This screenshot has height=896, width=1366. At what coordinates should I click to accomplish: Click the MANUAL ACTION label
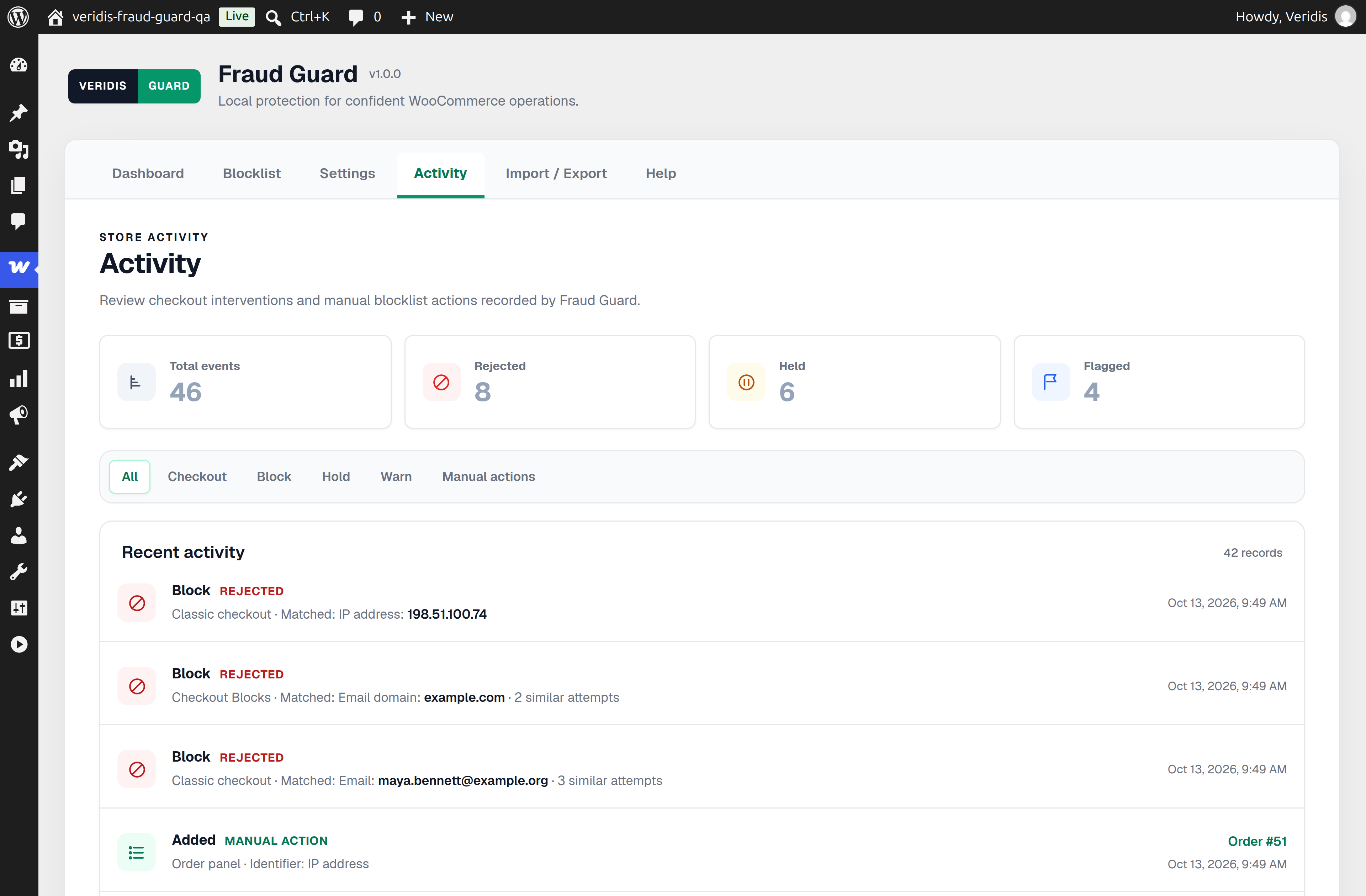click(276, 841)
